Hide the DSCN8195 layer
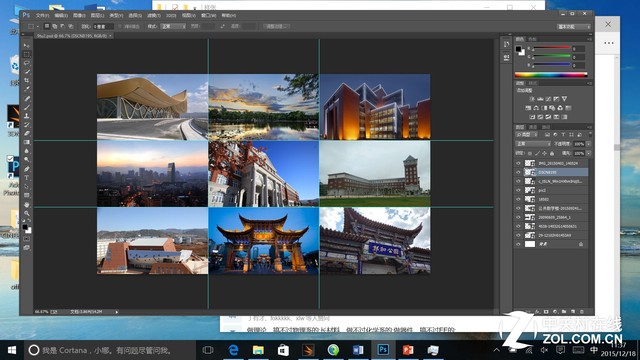Screen dimensions: 640x360 [518, 172]
